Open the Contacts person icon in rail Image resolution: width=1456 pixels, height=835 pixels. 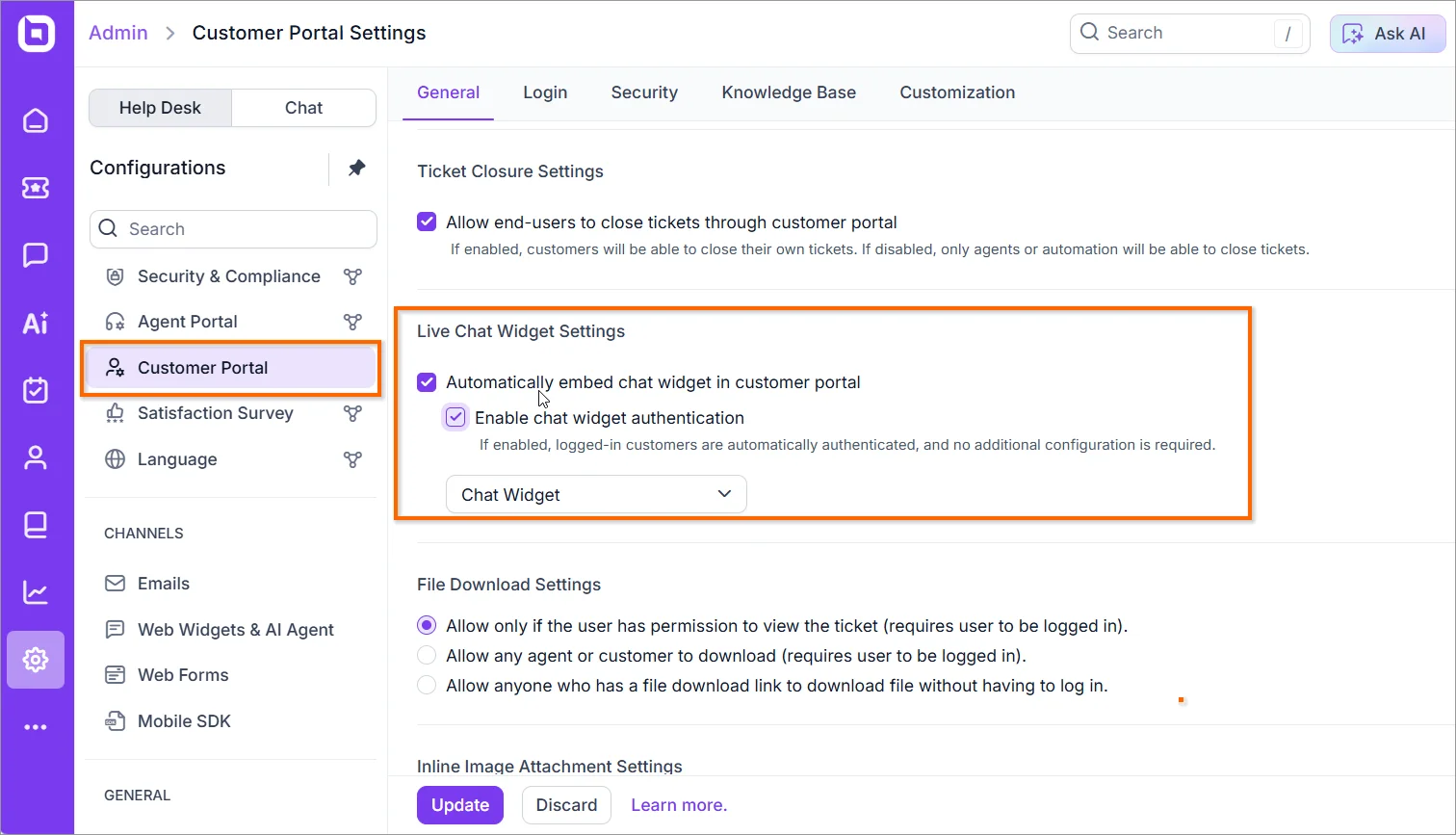click(x=36, y=457)
